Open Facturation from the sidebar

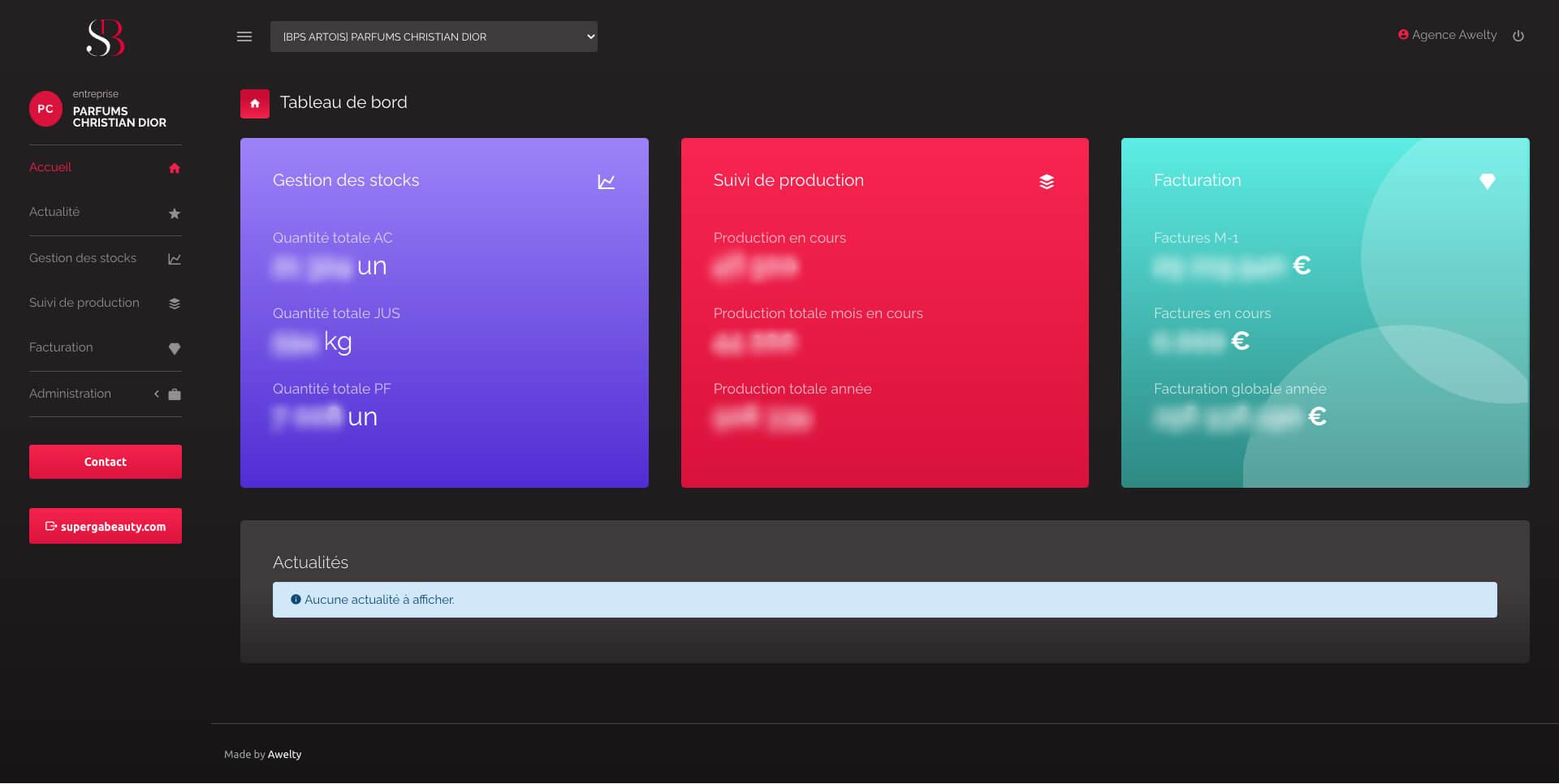click(x=61, y=347)
